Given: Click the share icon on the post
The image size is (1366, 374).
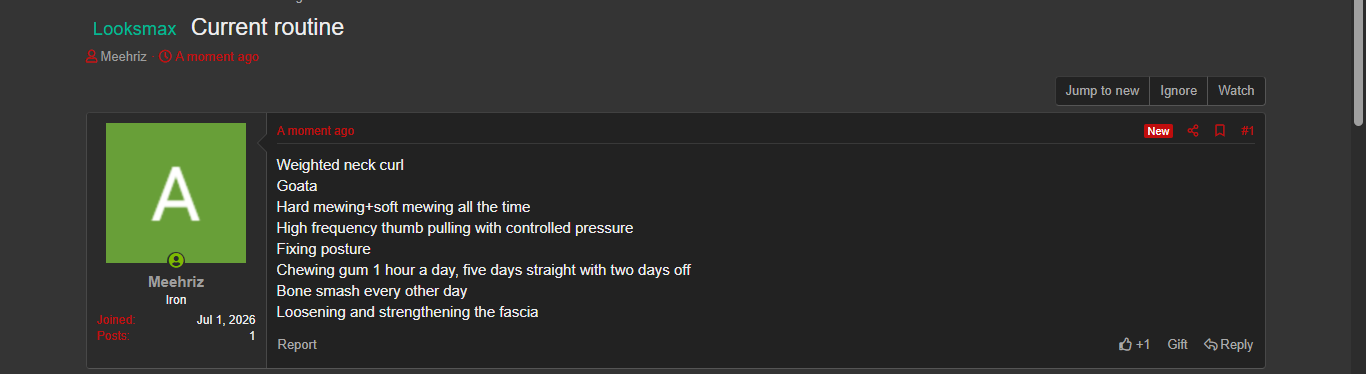Looking at the screenshot, I should pyautogui.click(x=1192, y=131).
